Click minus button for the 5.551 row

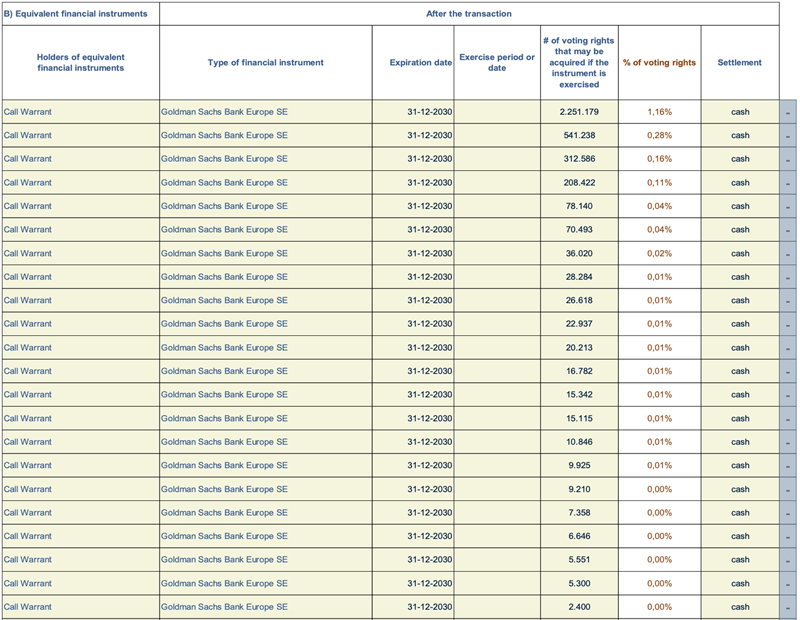788,559
